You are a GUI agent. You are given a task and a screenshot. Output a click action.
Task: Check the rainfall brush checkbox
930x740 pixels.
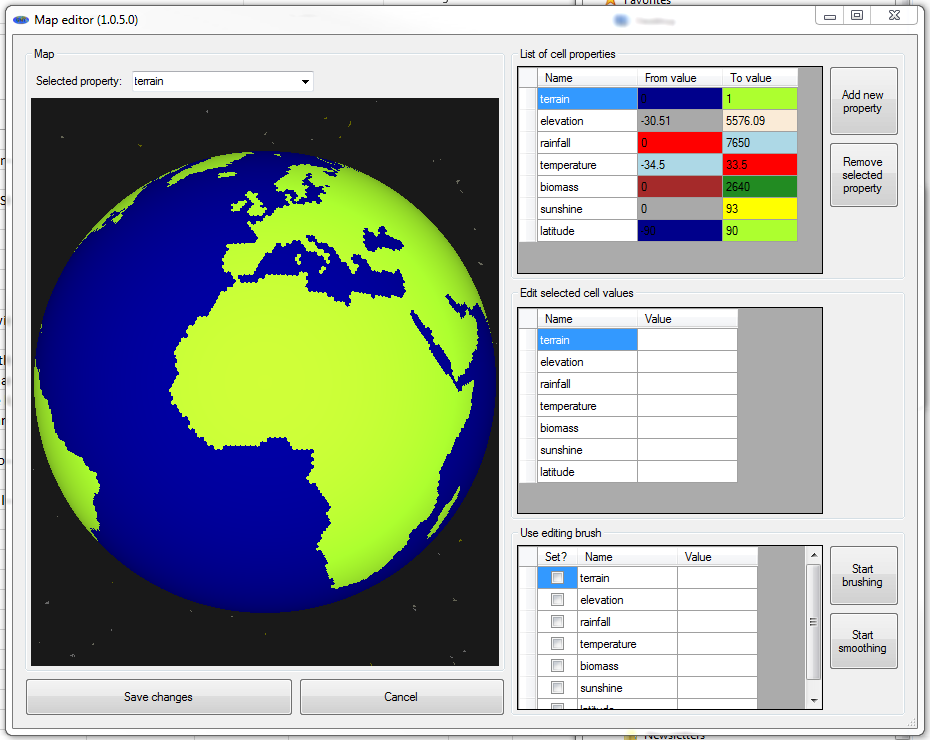(557, 622)
